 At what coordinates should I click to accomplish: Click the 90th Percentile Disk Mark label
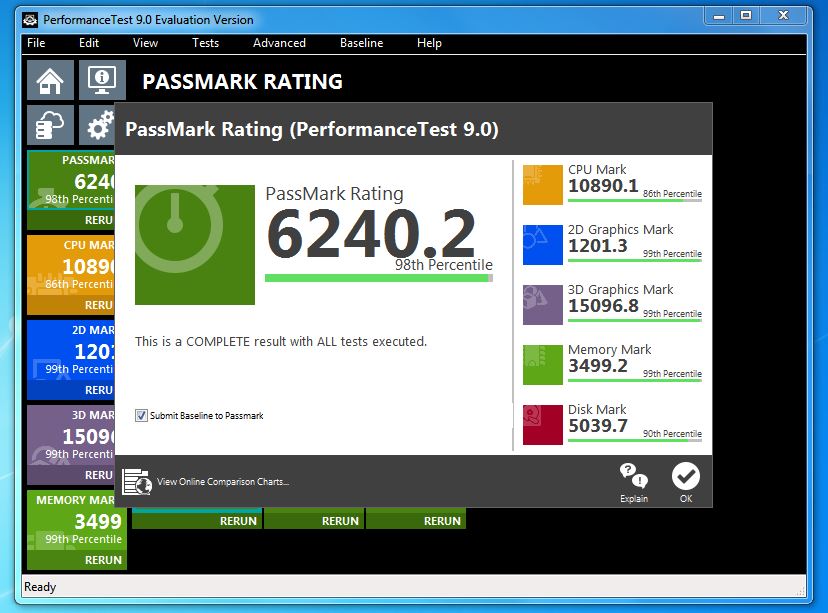pos(672,433)
